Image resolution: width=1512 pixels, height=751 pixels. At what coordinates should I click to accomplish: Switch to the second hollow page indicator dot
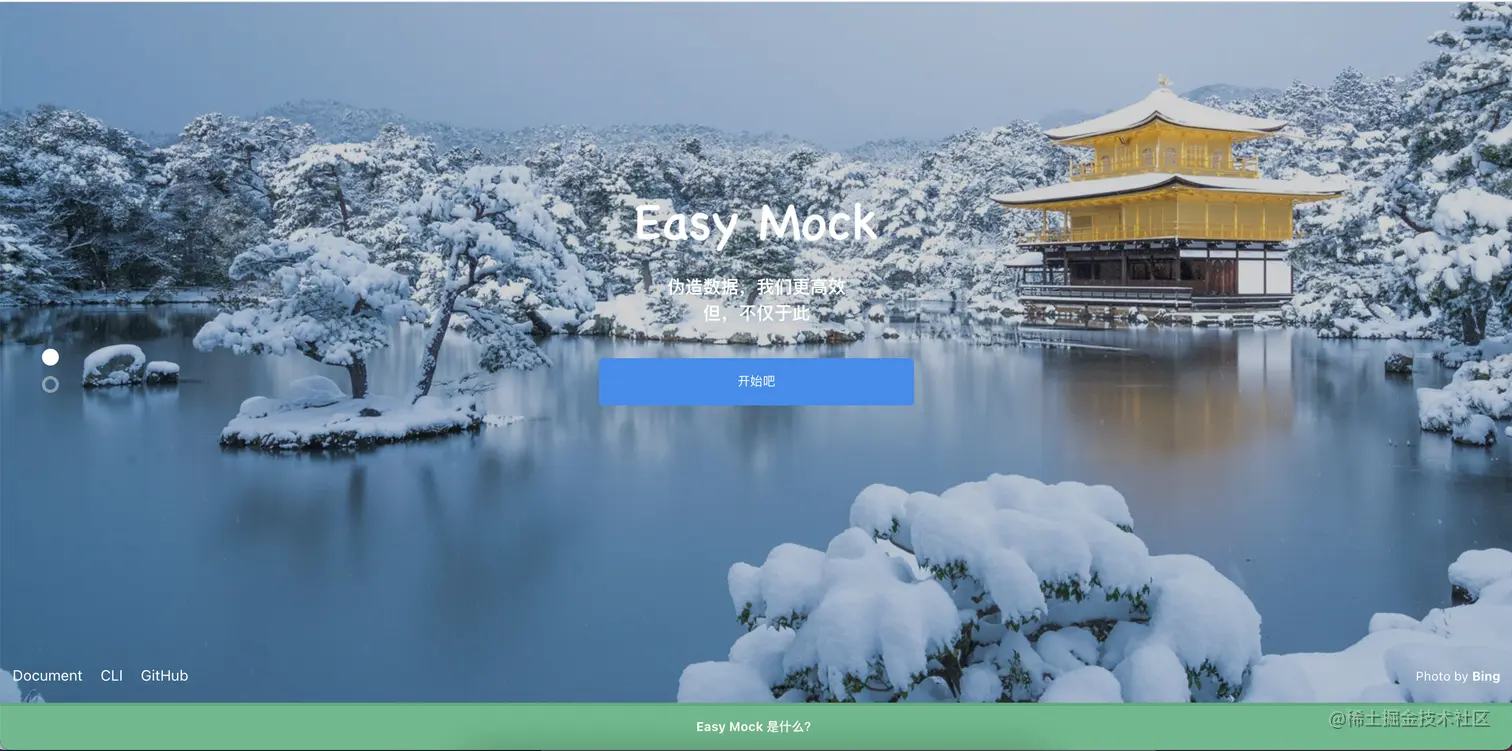pos(50,384)
